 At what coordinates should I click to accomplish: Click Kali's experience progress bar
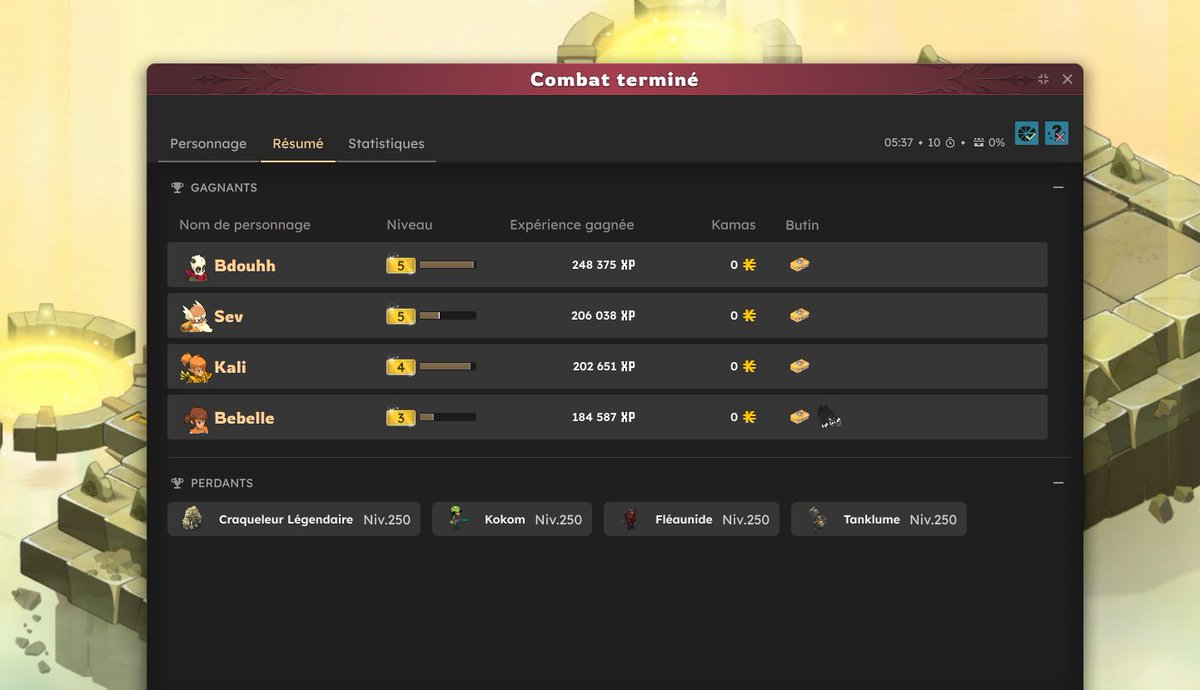tap(447, 367)
